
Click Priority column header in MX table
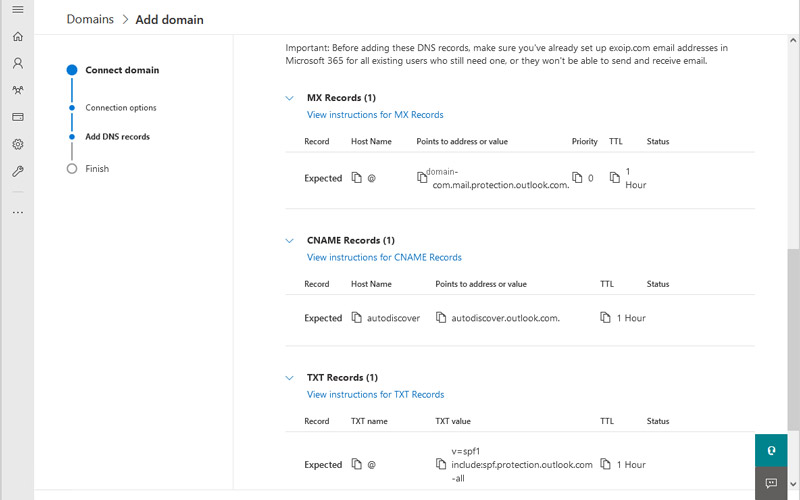(584, 141)
